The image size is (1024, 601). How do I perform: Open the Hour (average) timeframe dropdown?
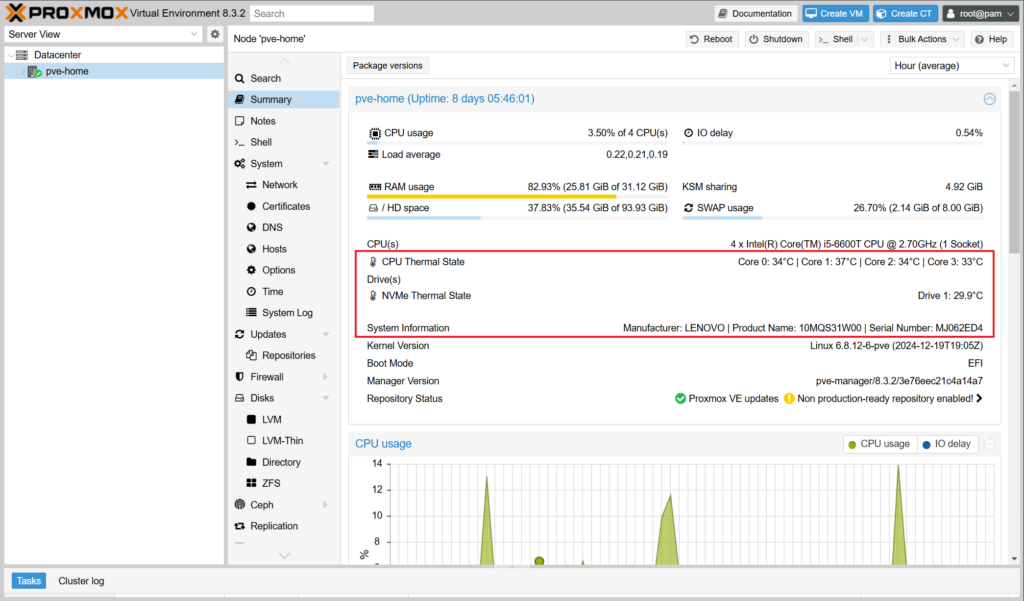(x=951, y=66)
